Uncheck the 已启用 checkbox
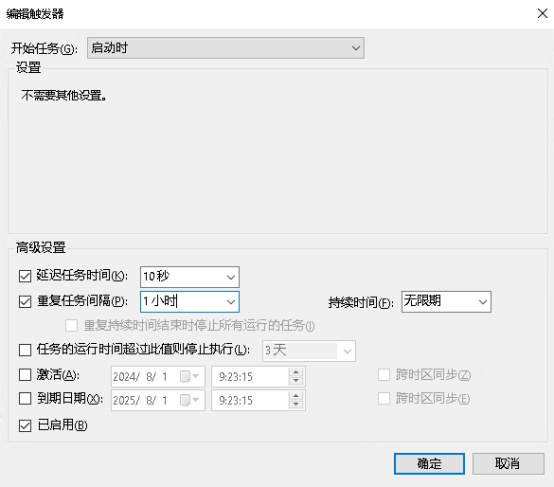The height and width of the screenshot is (487, 554). pyautogui.click(x=25, y=426)
